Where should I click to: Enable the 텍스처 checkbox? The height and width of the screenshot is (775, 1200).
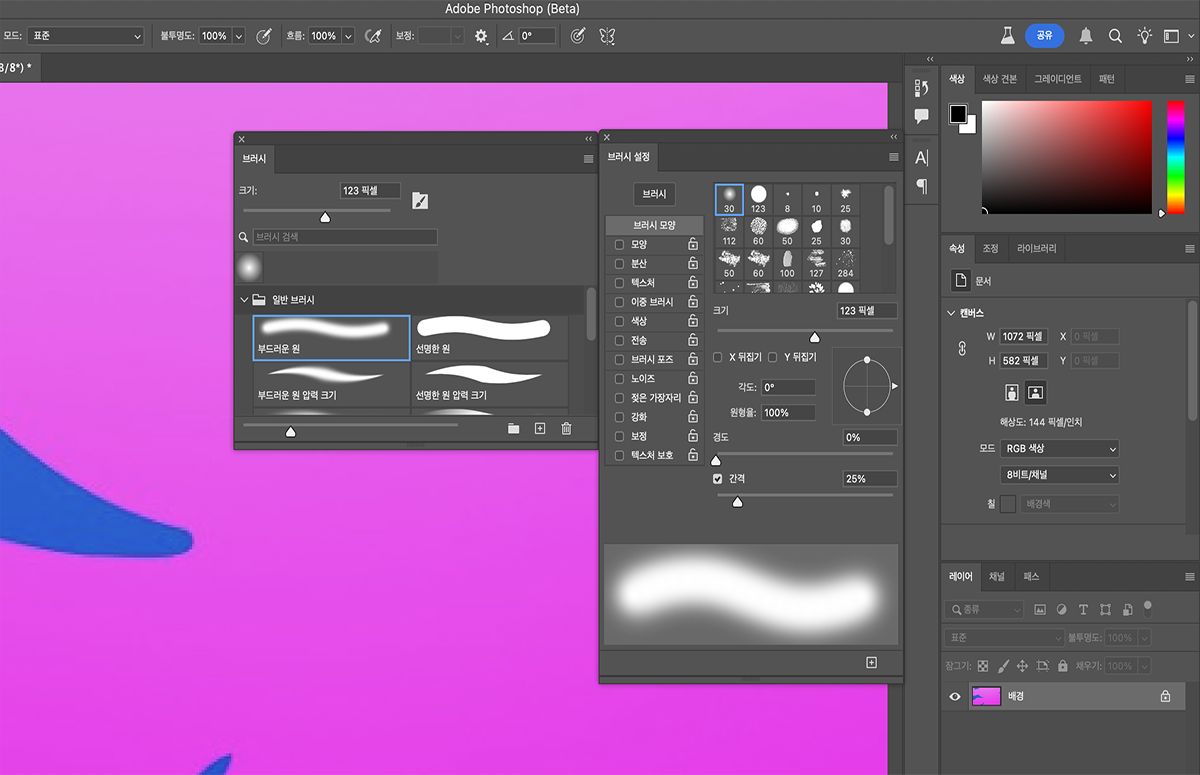pyautogui.click(x=619, y=283)
